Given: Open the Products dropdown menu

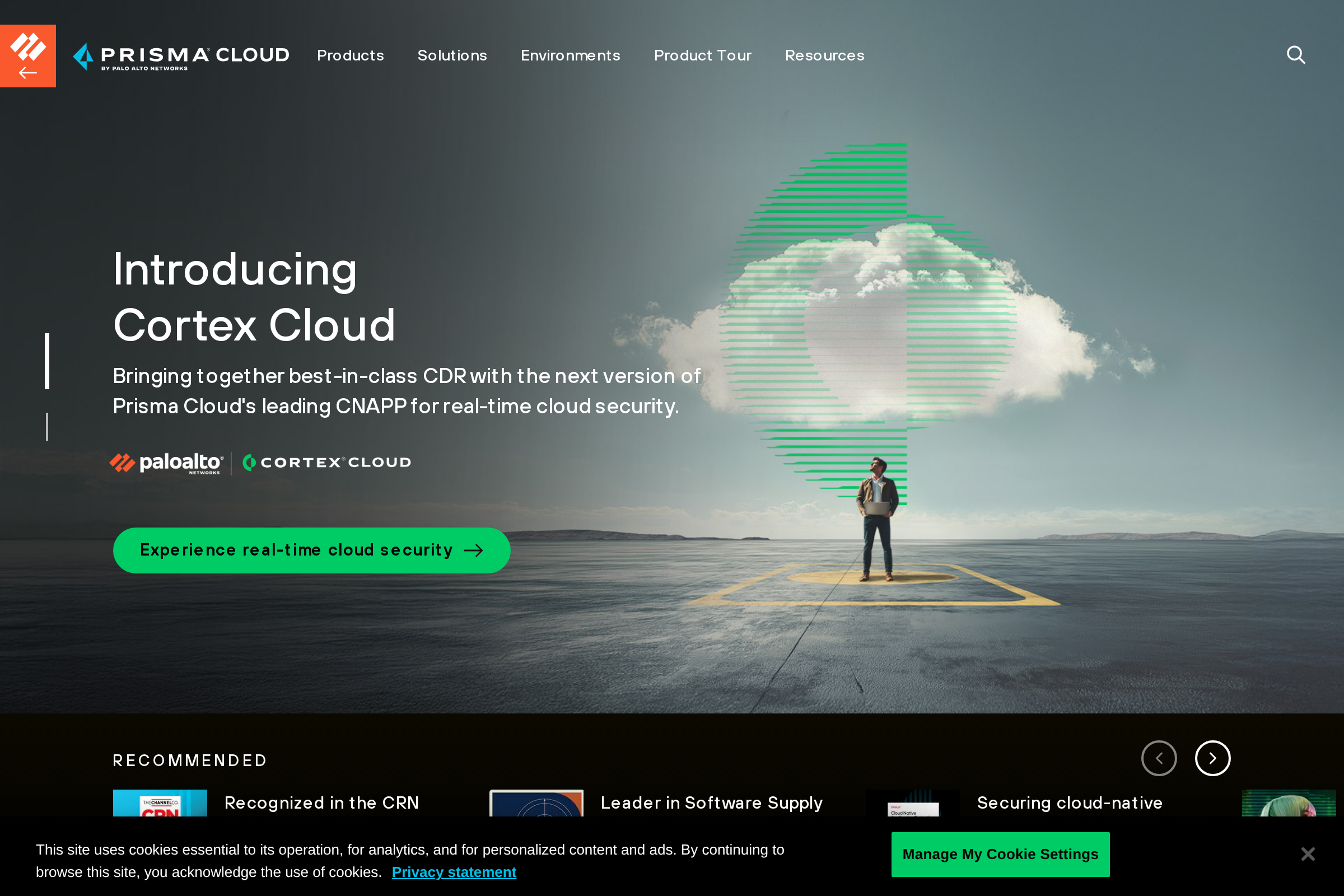Looking at the screenshot, I should (x=351, y=55).
